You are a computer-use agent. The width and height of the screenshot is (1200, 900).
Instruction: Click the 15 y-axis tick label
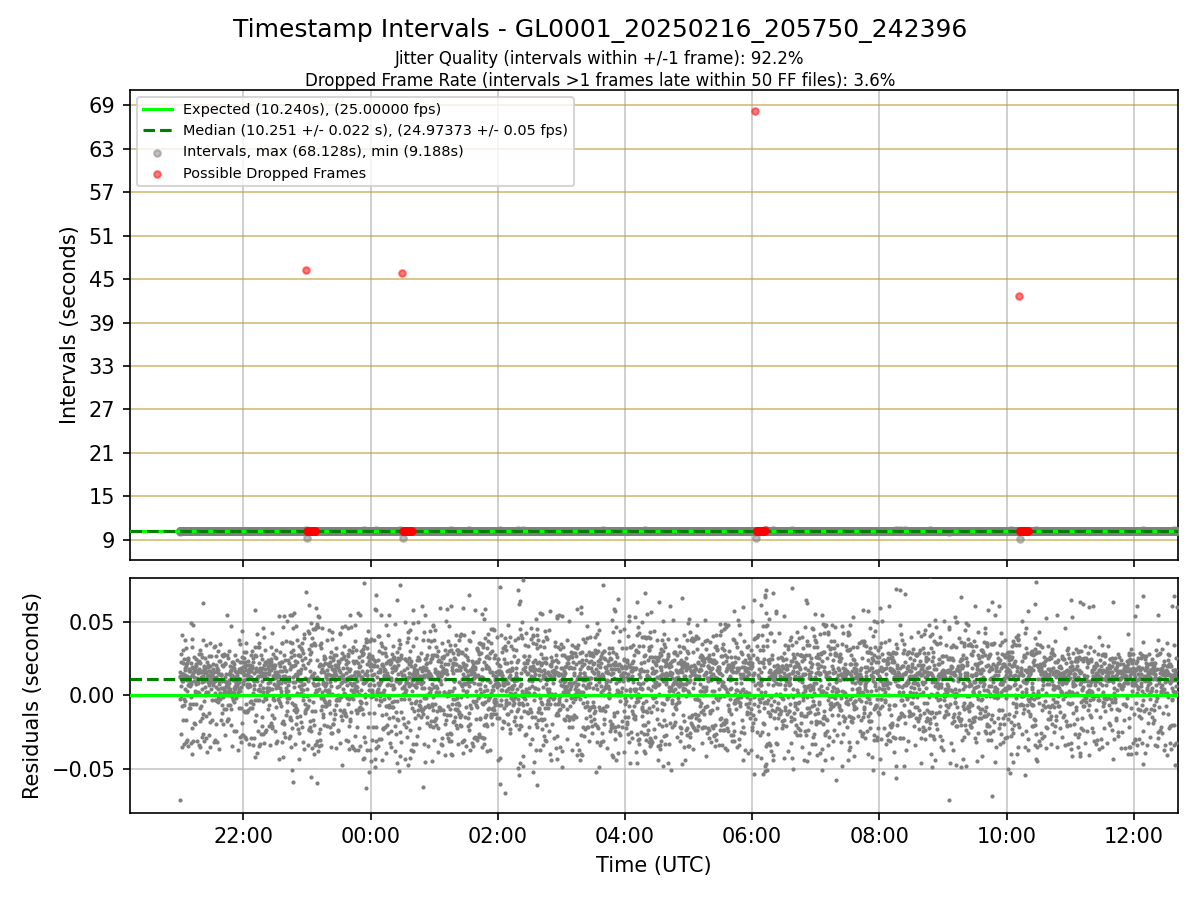pos(103,496)
